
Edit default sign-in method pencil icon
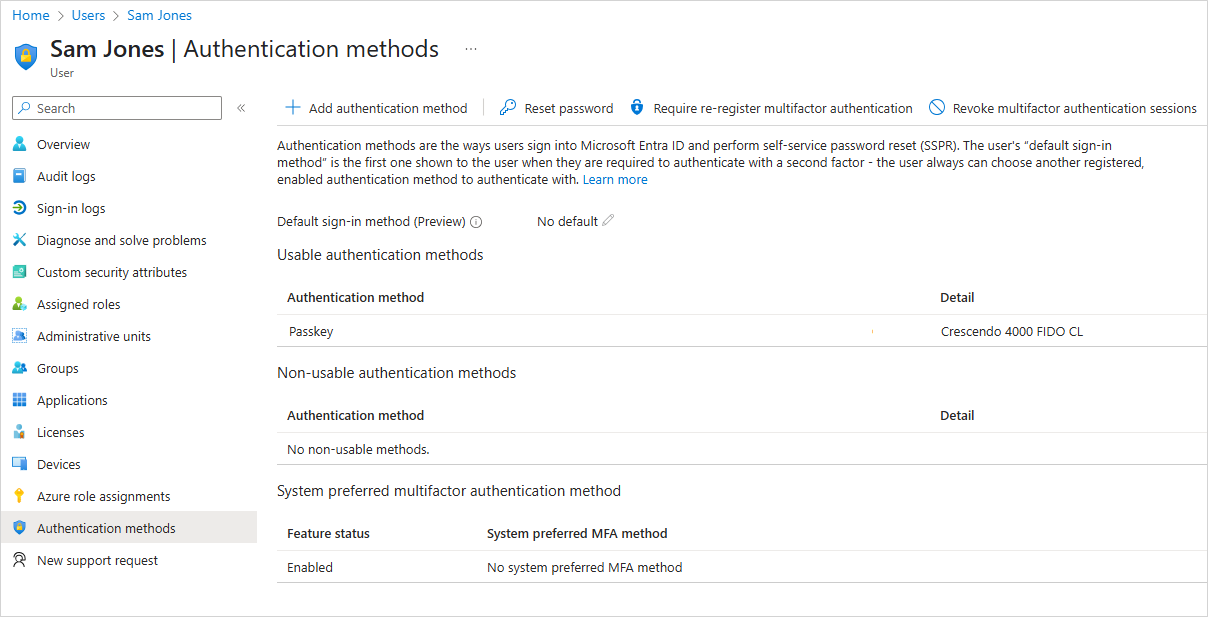tap(609, 221)
